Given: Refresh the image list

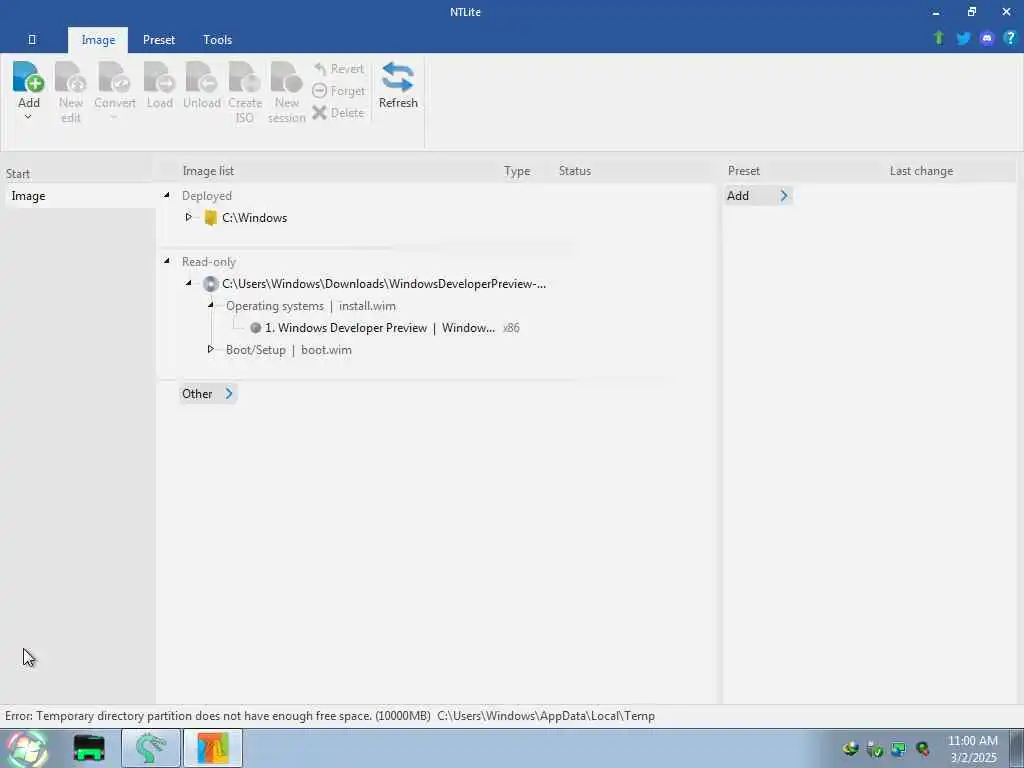Looking at the screenshot, I should pyautogui.click(x=398, y=86).
